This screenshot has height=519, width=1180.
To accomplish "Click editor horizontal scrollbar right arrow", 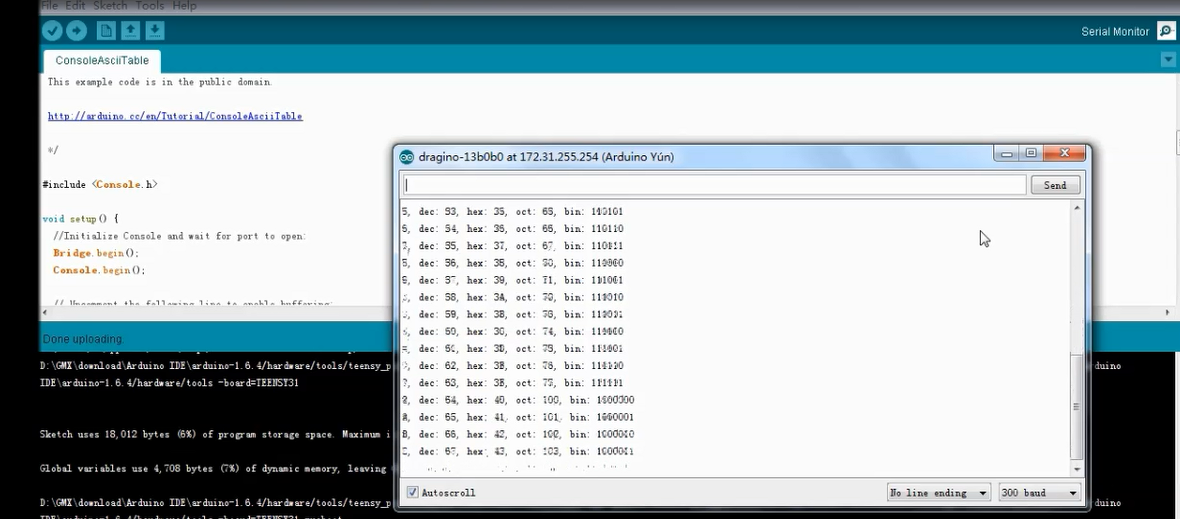I will tap(1168, 311).
